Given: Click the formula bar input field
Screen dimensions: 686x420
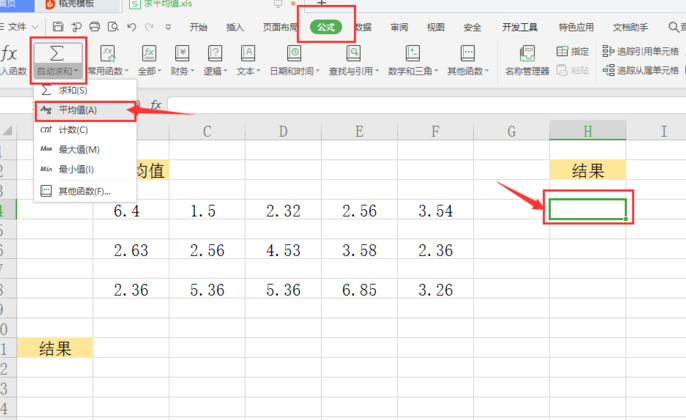Looking at the screenshot, I should coord(427,105).
